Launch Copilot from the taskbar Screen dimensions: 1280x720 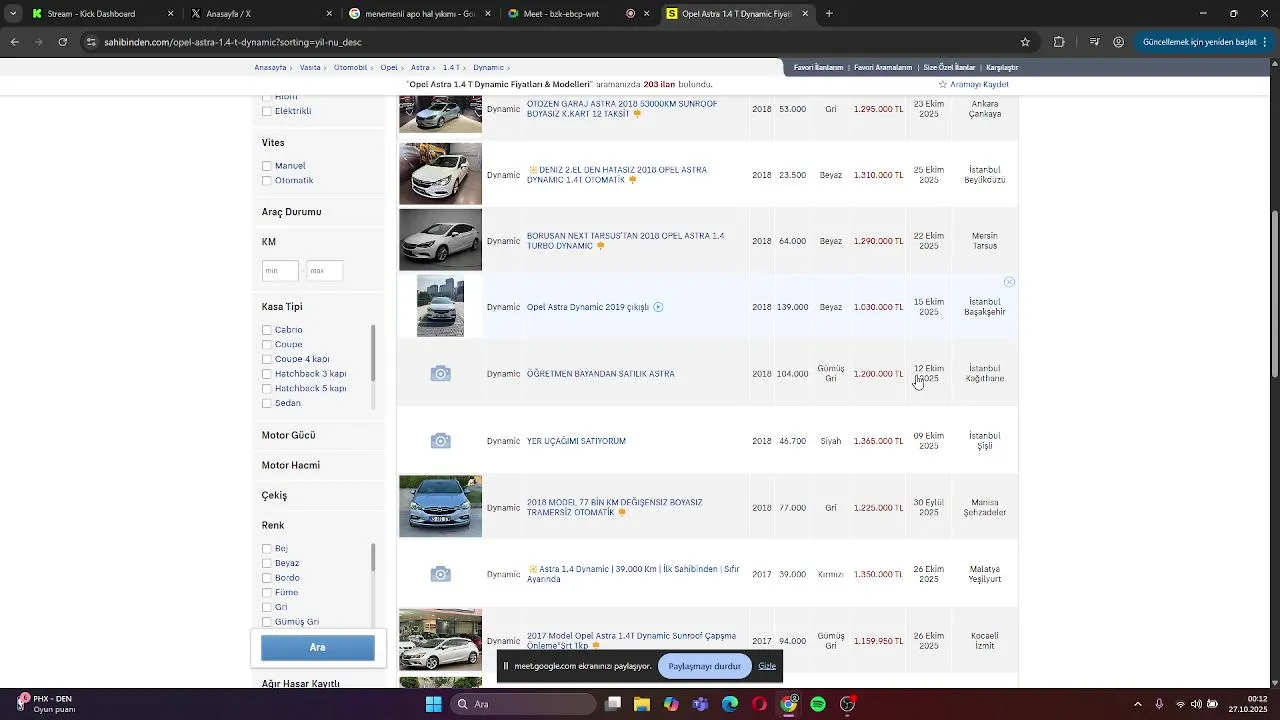671,704
